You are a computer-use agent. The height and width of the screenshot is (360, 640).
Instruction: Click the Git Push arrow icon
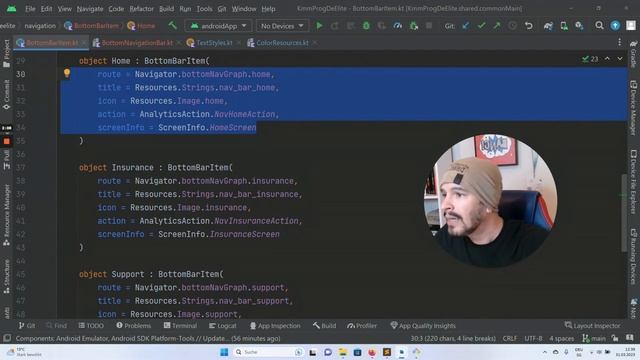tap(497, 26)
